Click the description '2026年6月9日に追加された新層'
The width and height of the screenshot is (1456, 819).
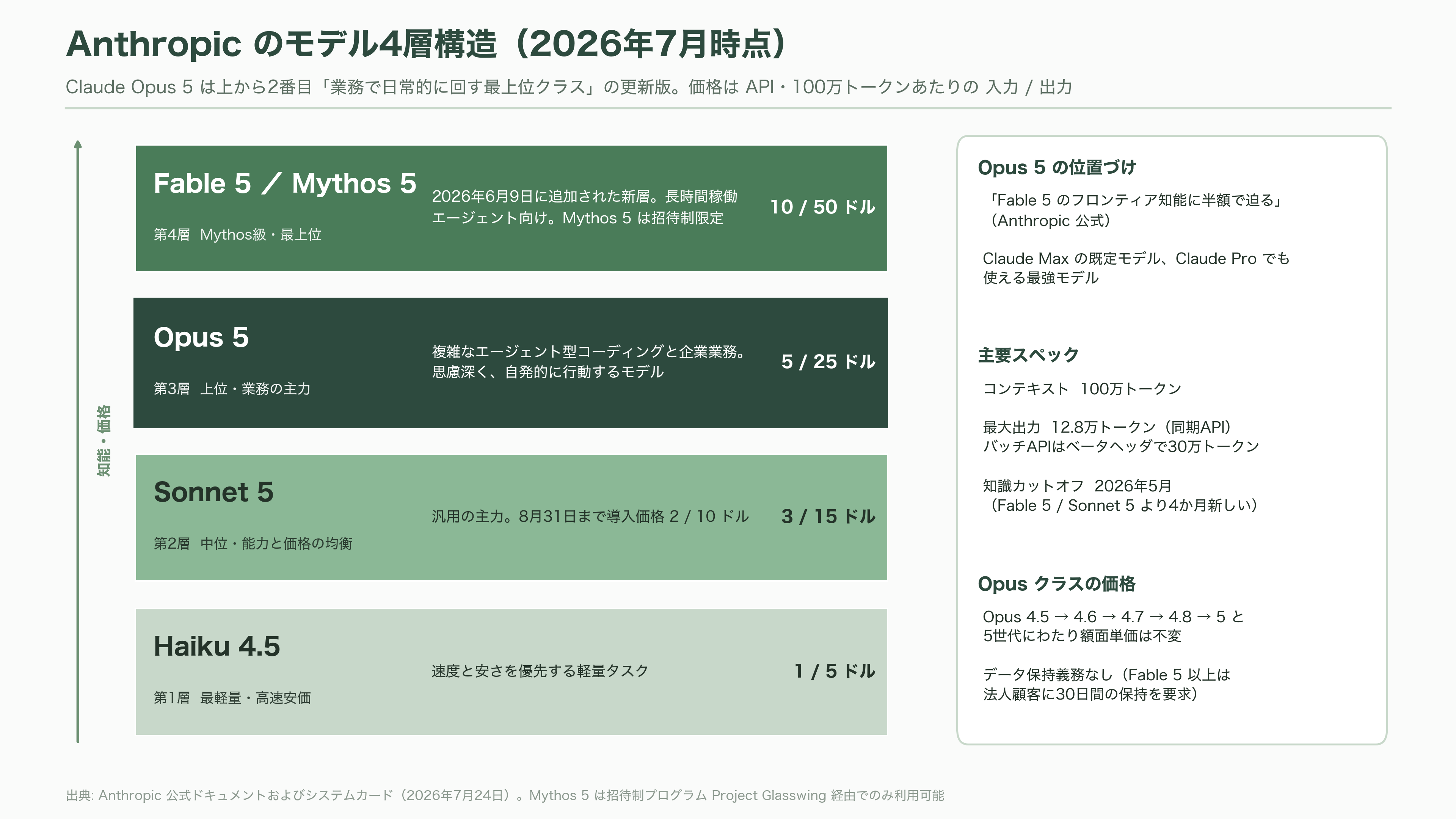click(x=584, y=207)
